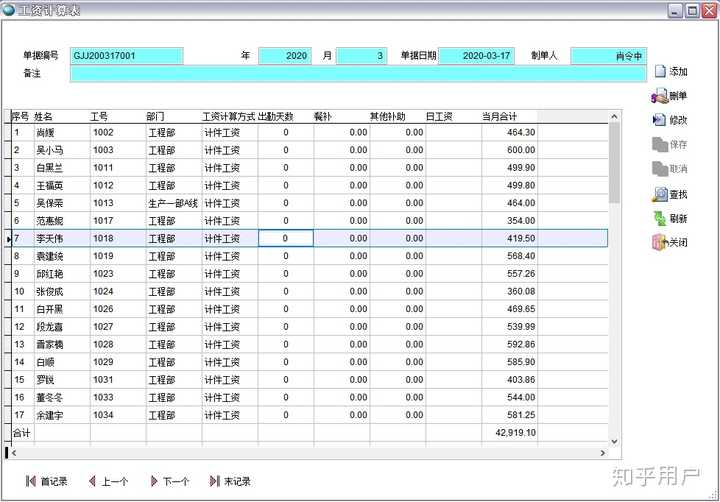Click the 删单 delete-bill icon
Image resolution: width=720 pixels, height=502 pixels.
click(659, 96)
